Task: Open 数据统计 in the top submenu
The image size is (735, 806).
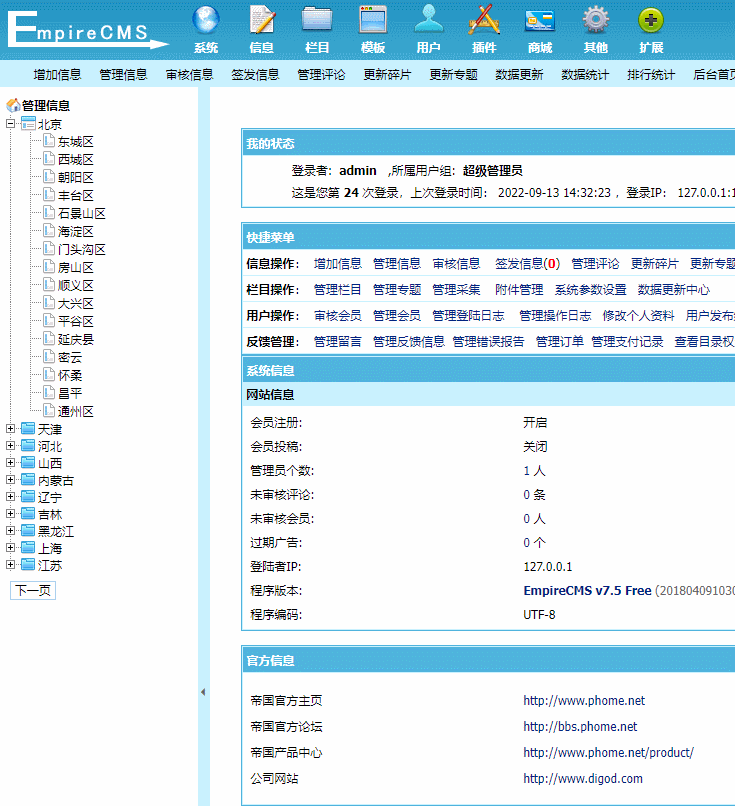Action: tap(585, 75)
